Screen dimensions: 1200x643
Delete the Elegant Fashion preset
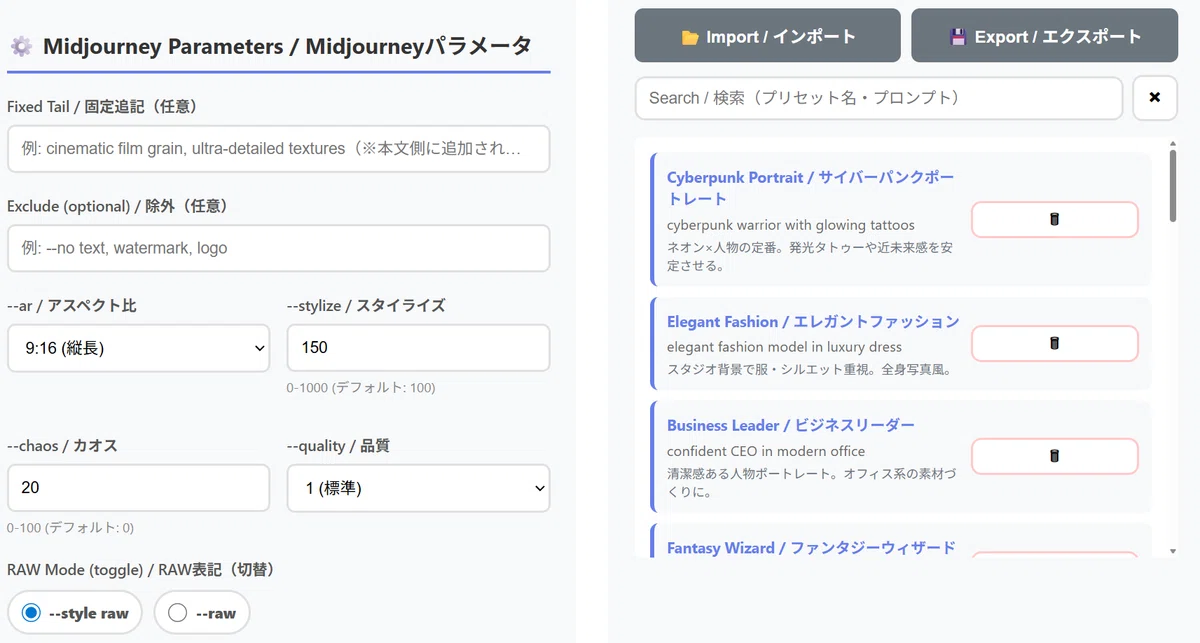click(x=1054, y=343)
